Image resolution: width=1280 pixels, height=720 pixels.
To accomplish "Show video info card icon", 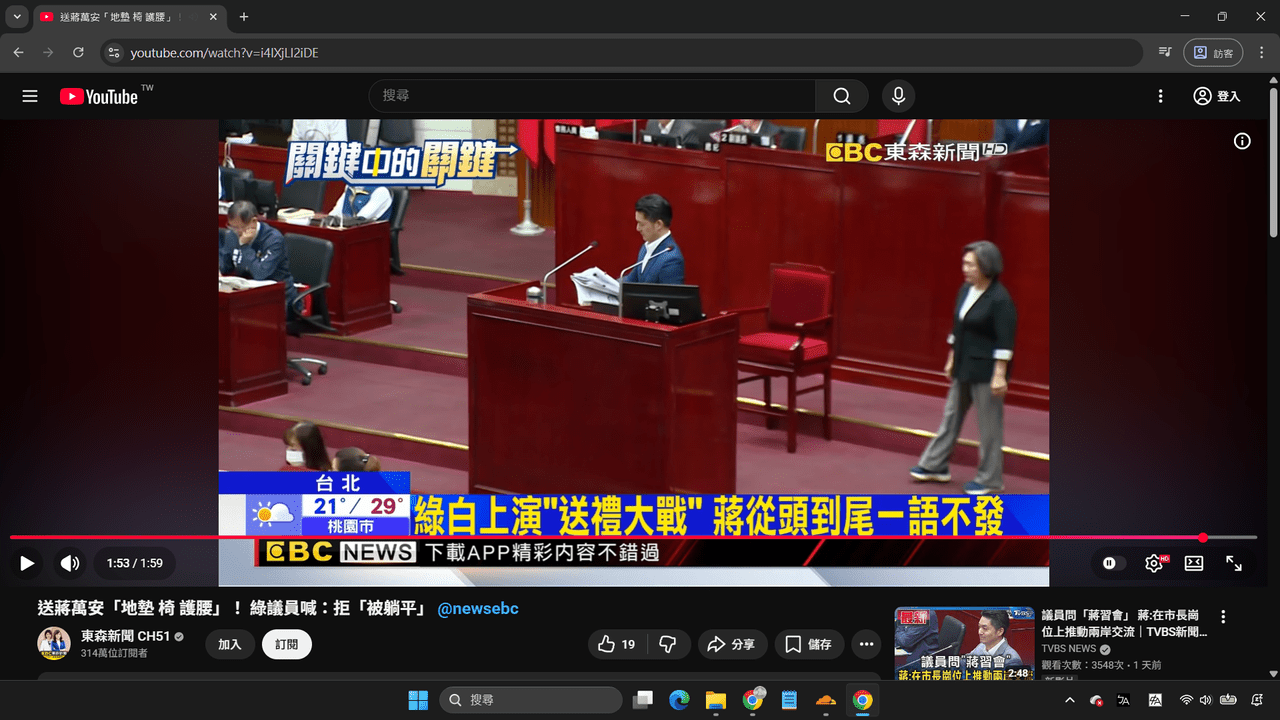I will (x=1242, y=141).
